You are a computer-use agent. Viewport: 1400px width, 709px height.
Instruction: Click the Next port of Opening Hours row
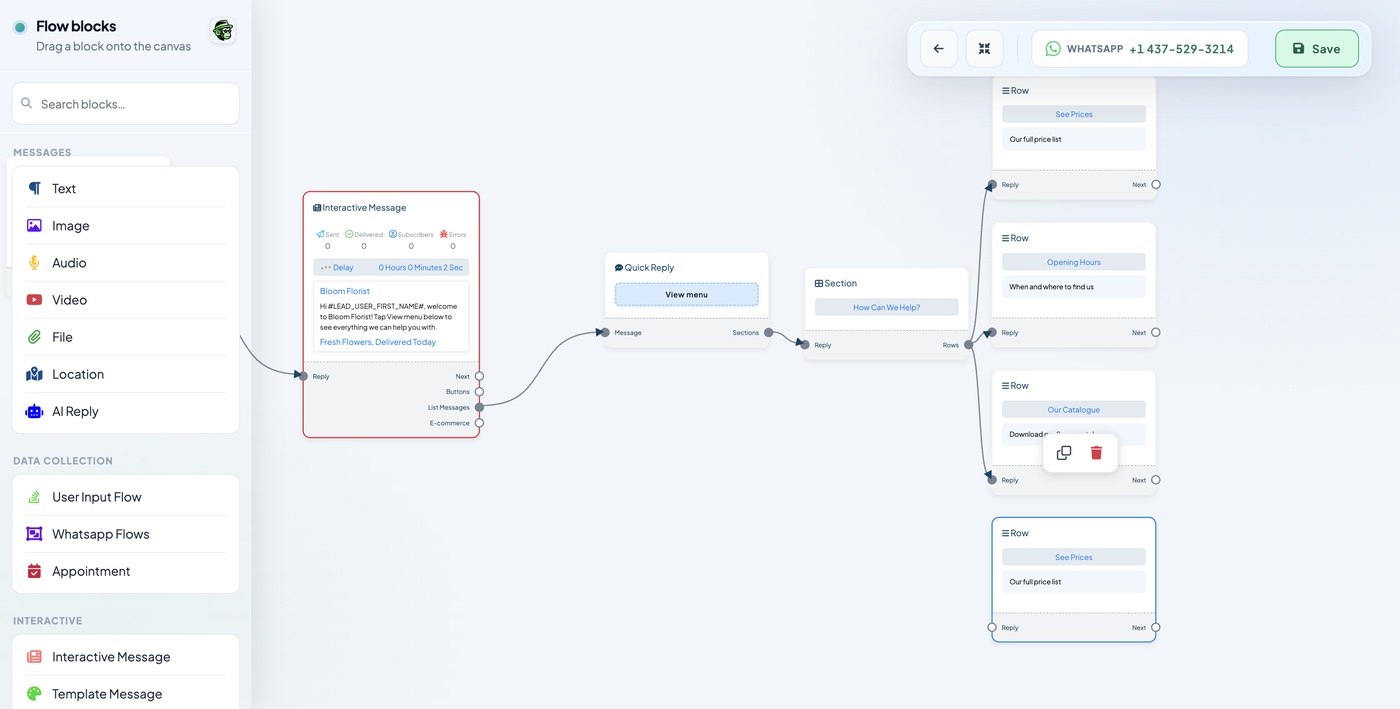point(1156,333)
